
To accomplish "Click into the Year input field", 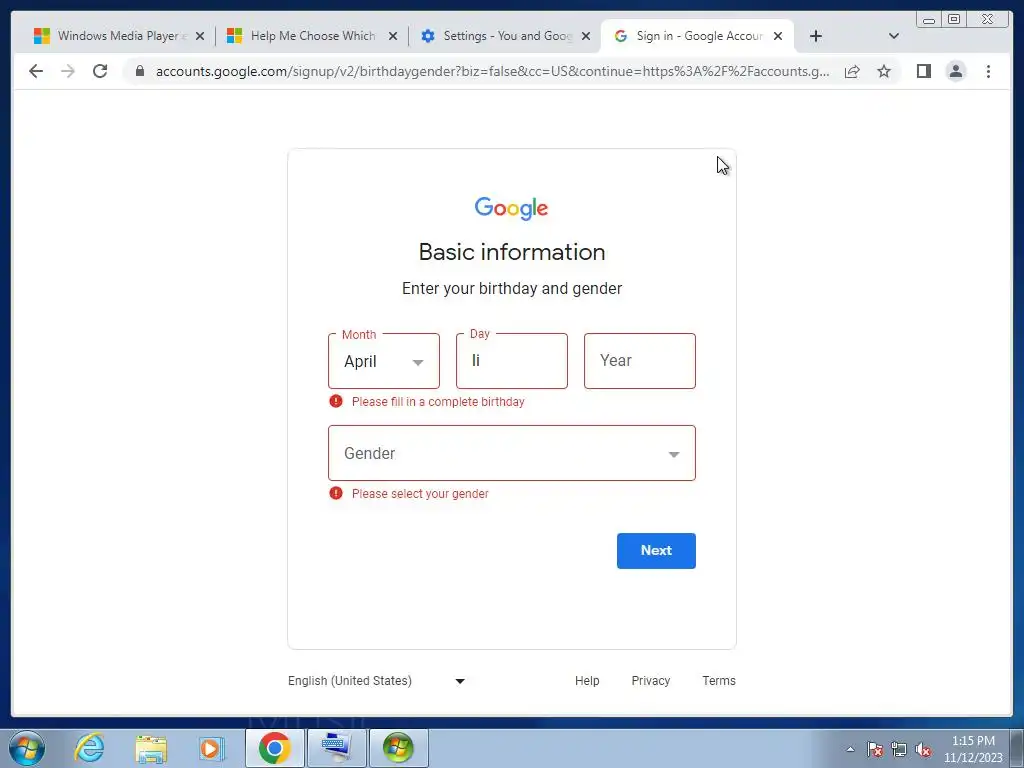I will pos(640,361).
